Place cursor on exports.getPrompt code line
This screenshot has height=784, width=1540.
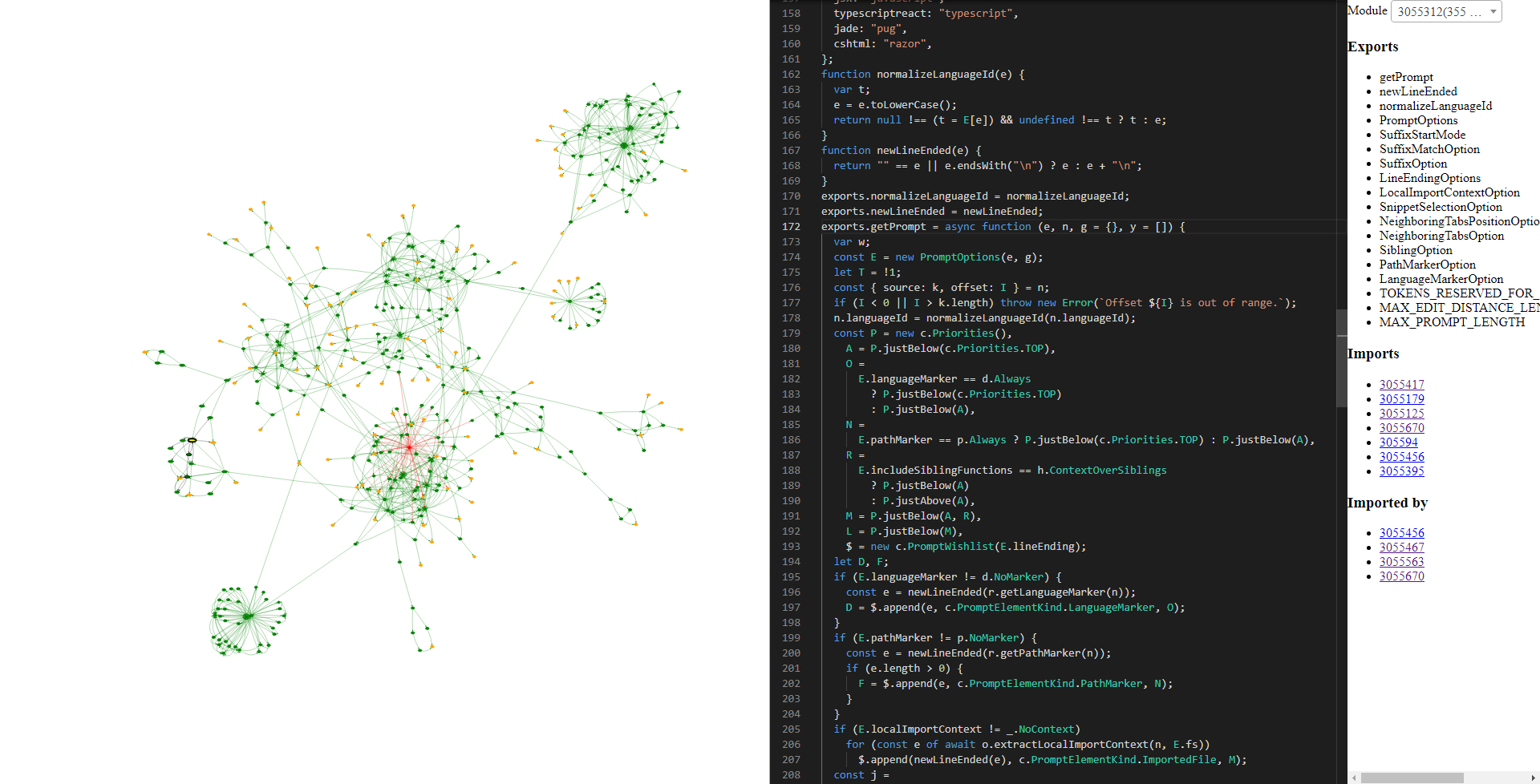1003,227
